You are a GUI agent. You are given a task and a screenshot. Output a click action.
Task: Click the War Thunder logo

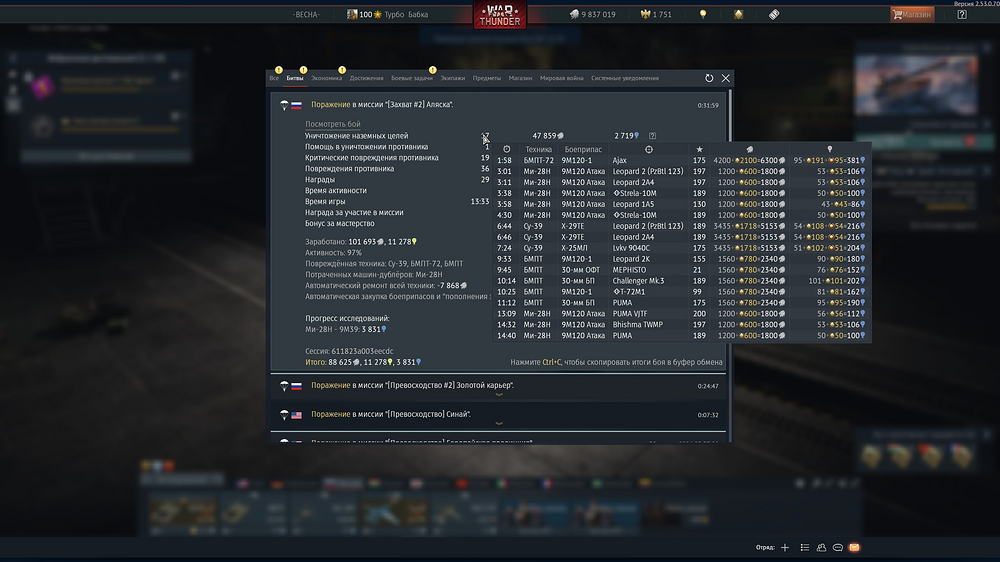click(499, 15)
